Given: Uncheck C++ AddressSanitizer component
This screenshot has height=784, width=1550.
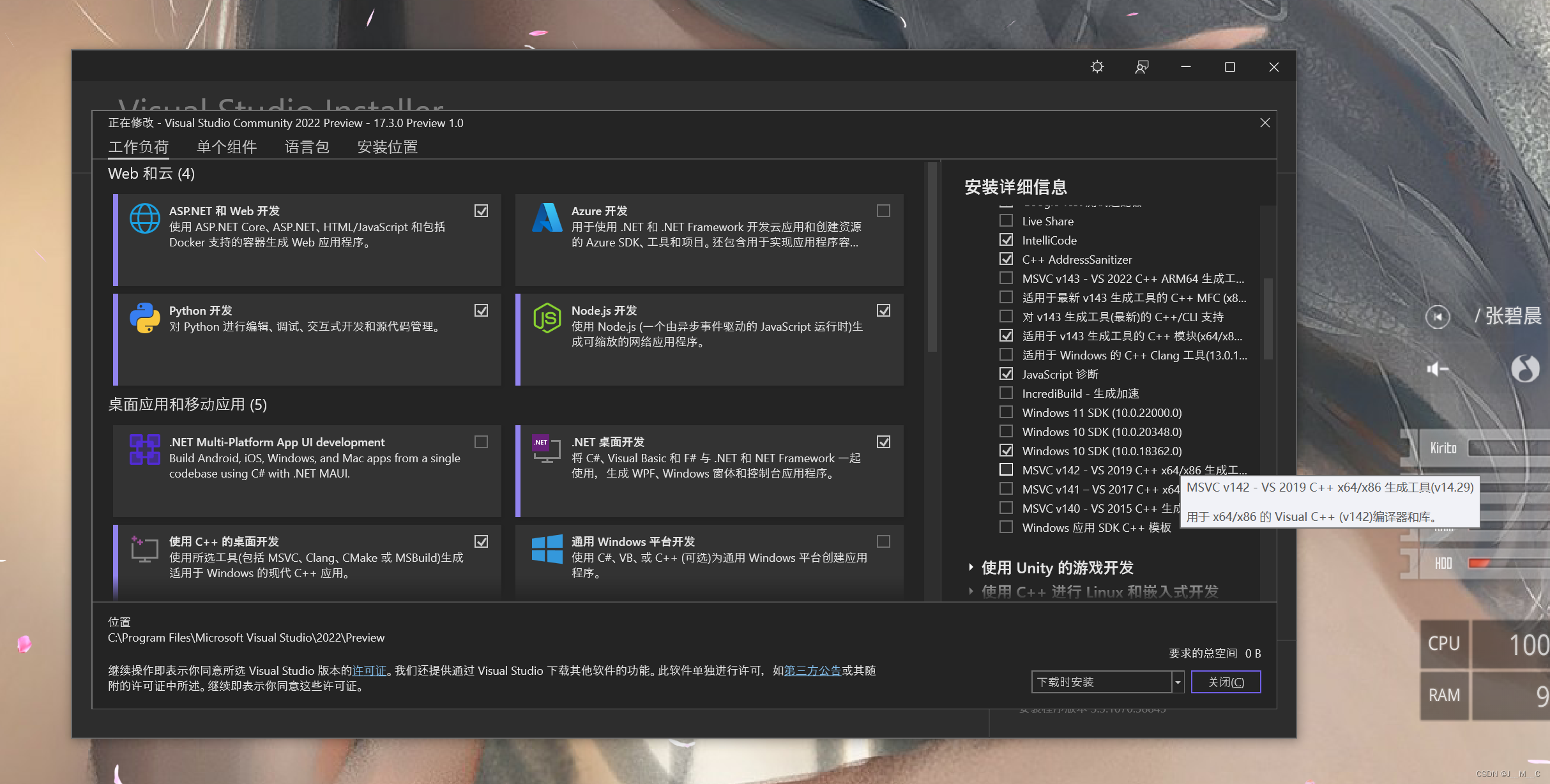Looking at the screenshot, I should tap(1007, 259).
